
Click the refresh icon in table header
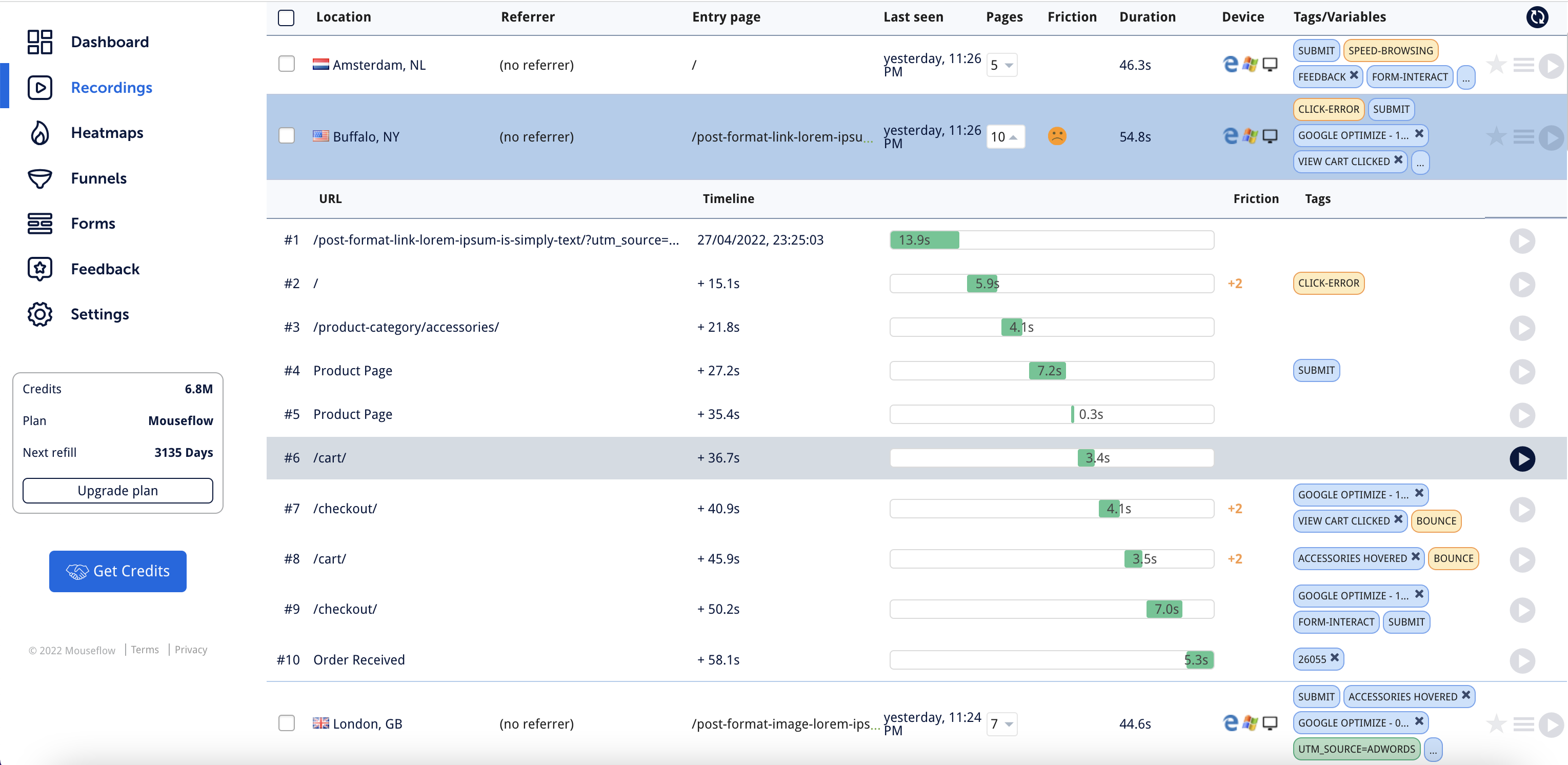point(1537,17)
